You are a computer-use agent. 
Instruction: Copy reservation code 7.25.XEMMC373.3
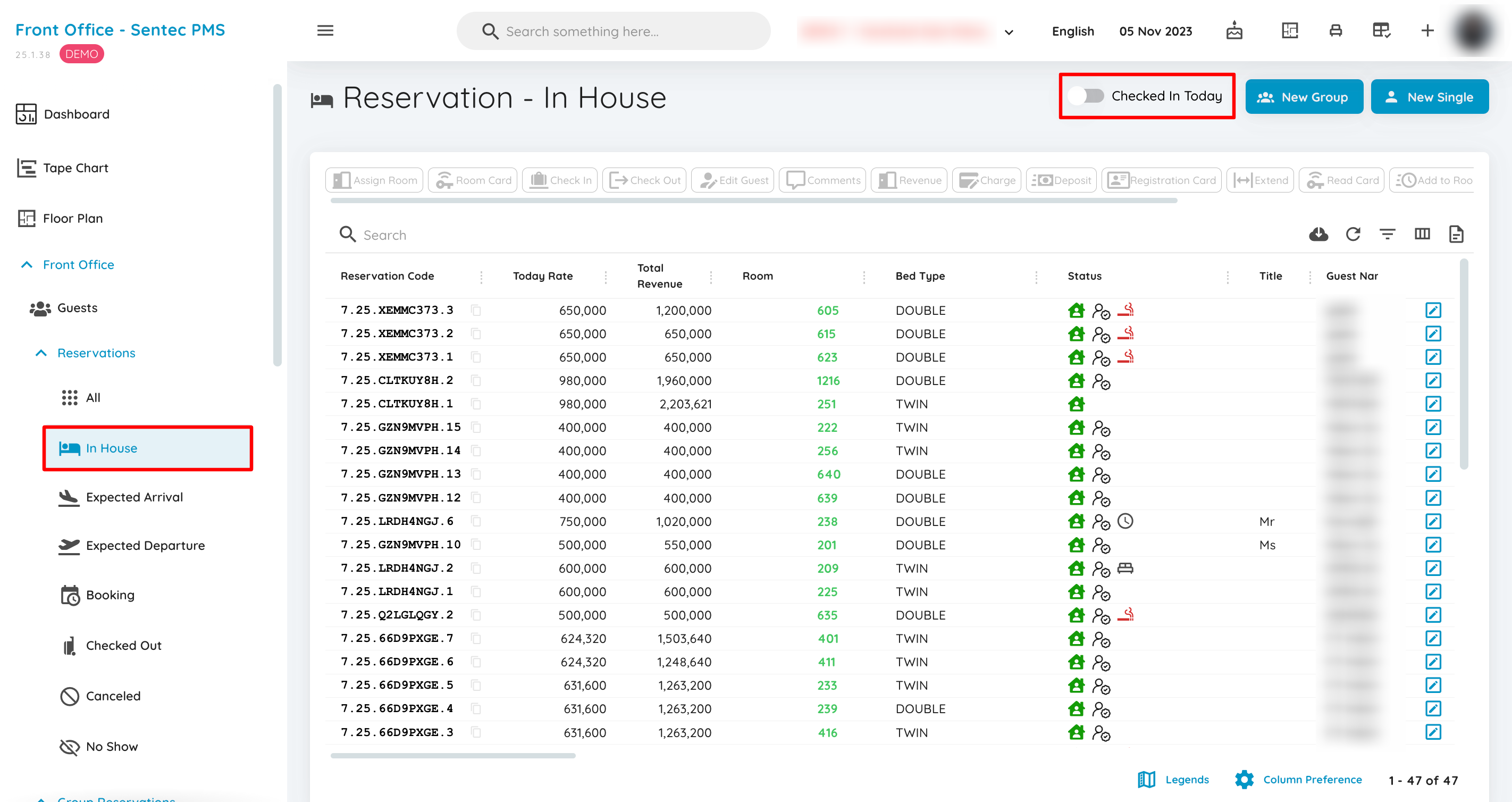click(476, 310)
